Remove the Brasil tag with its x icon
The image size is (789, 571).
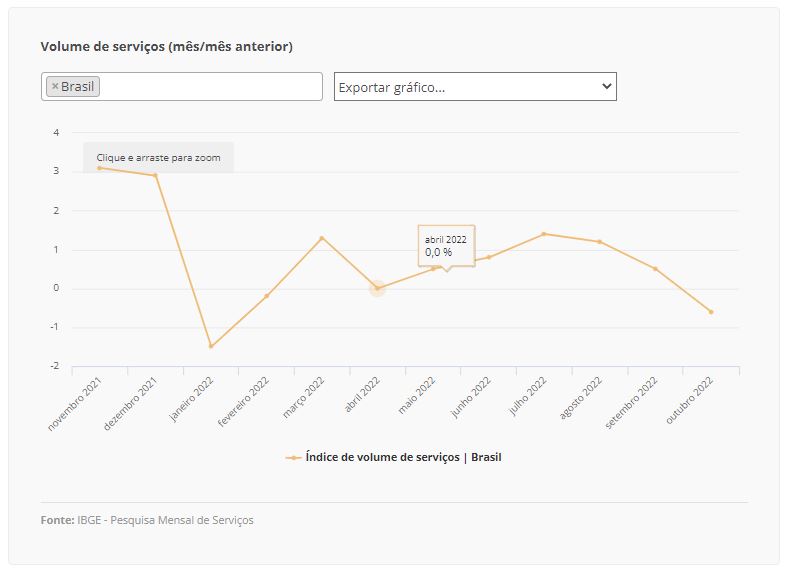coord(55,87)
